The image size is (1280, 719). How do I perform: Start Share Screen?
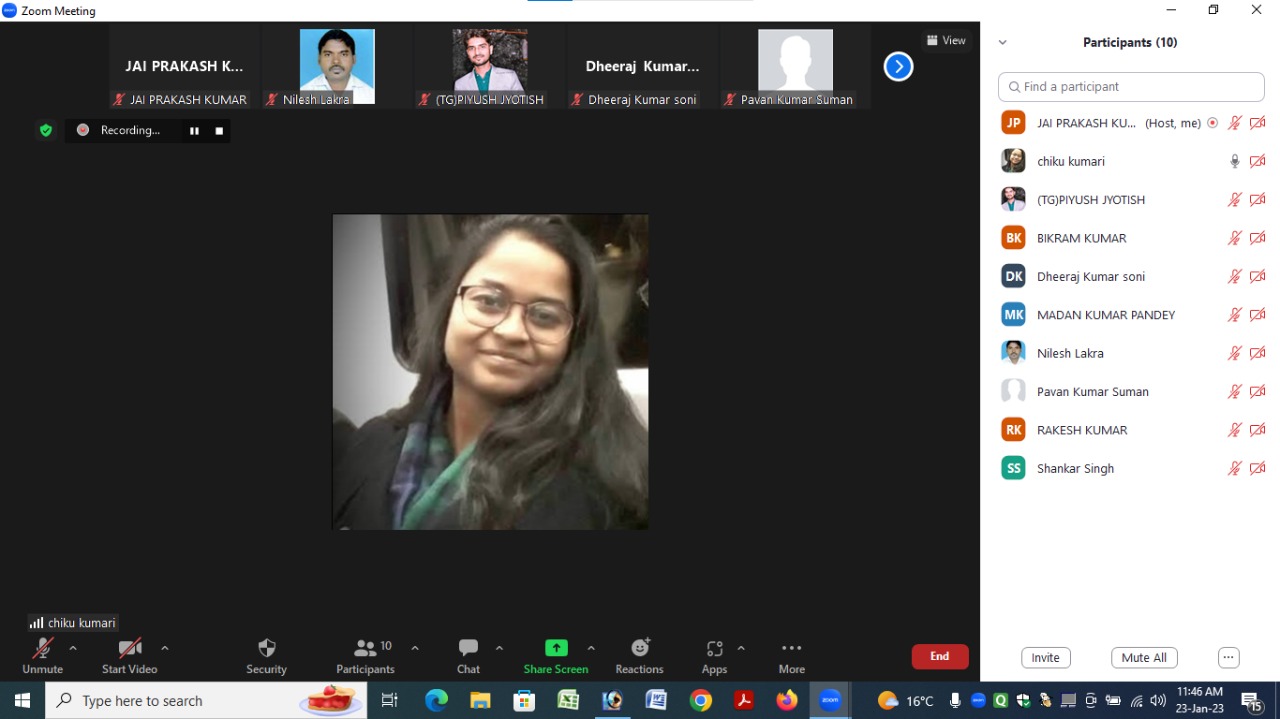tap(556, 656)
